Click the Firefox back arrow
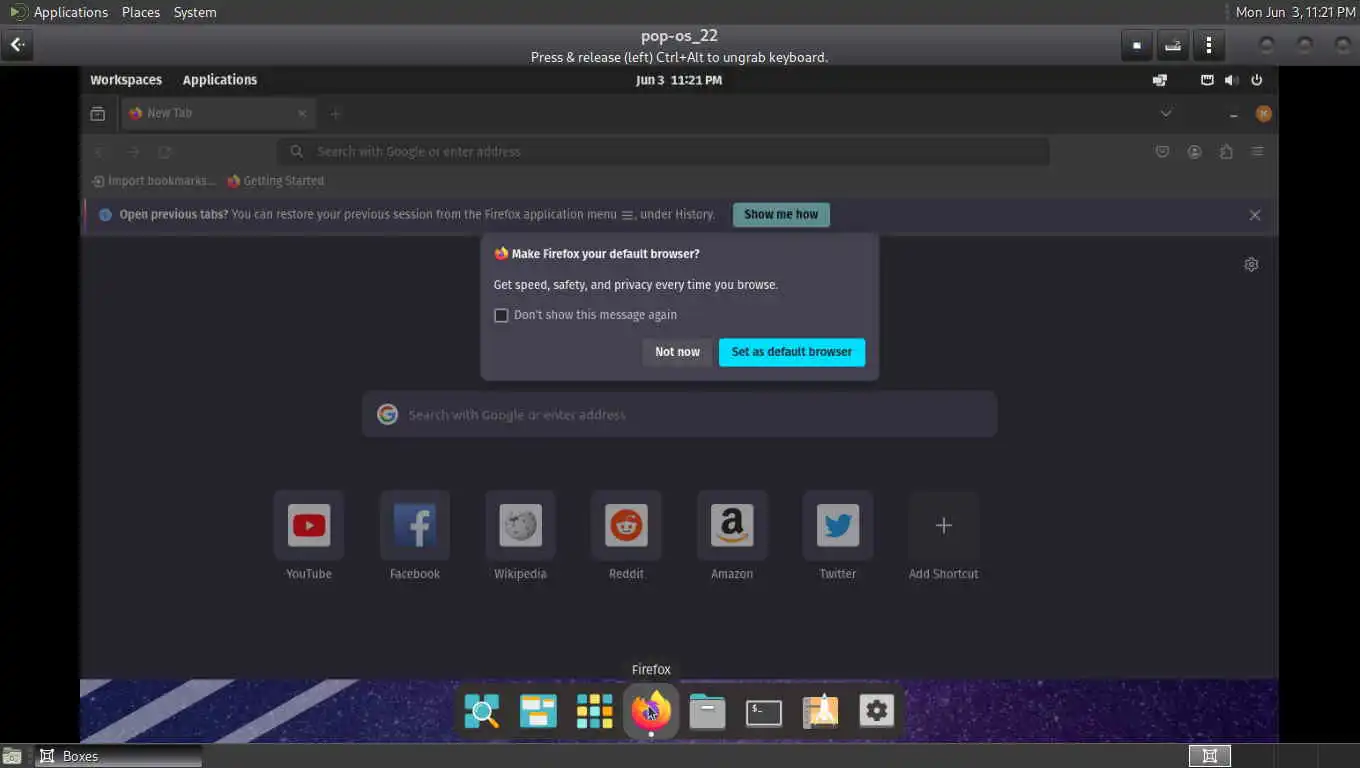The height and width of the screenshot is (768, 1360). 99,152
